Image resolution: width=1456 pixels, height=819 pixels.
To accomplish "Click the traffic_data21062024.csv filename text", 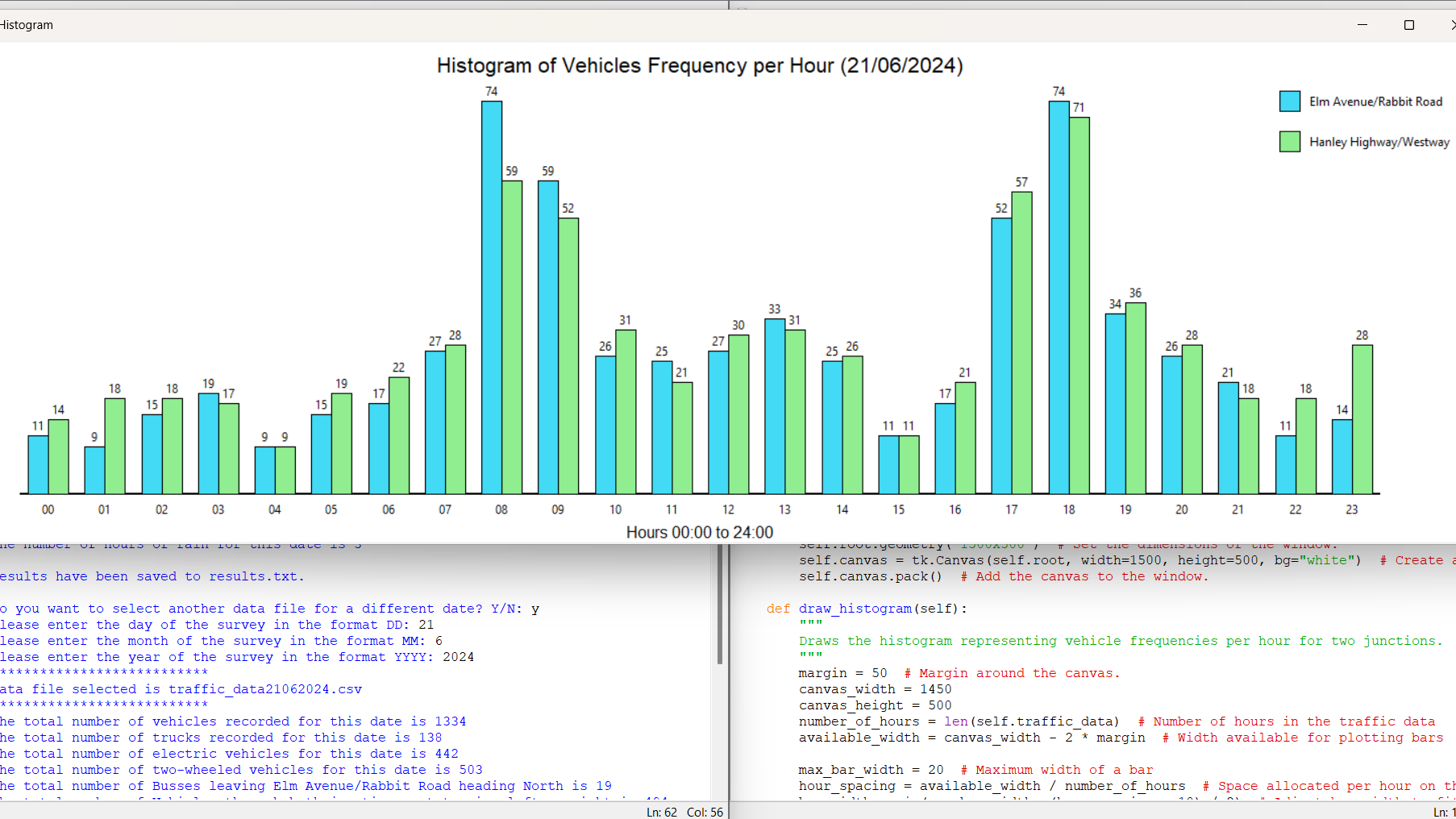I will point(265,689).
